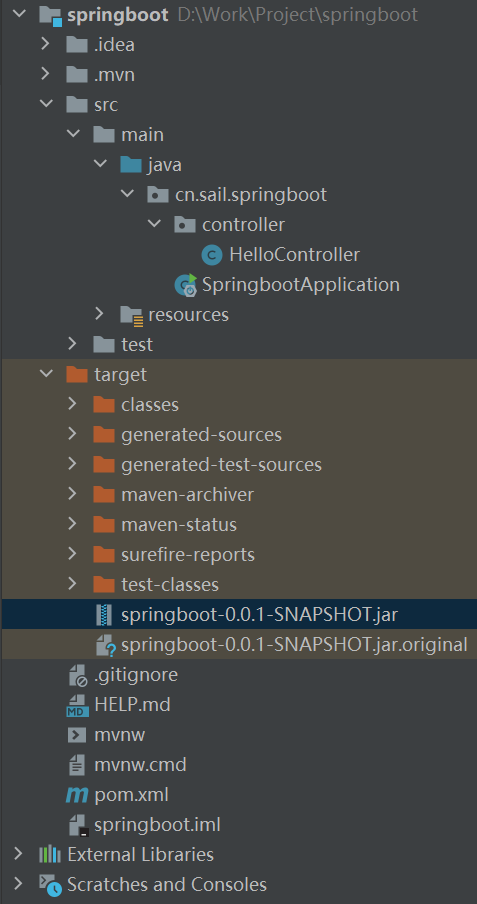Image resolution: width=477 pixels, height=904 pixels.
Task: Click the .mvn folder icon
Action: point(77,74)
